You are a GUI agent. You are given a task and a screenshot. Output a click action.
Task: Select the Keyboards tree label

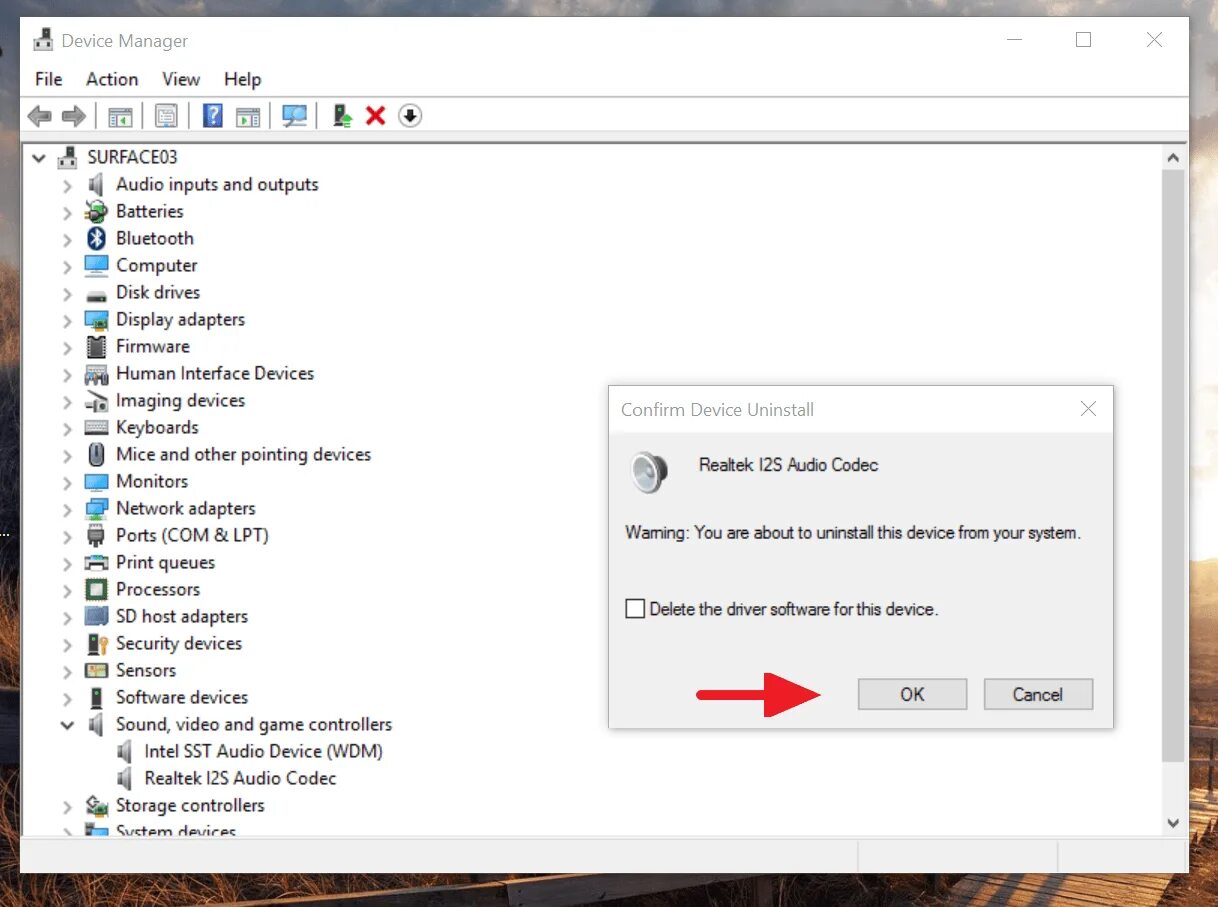click(157, 427)
